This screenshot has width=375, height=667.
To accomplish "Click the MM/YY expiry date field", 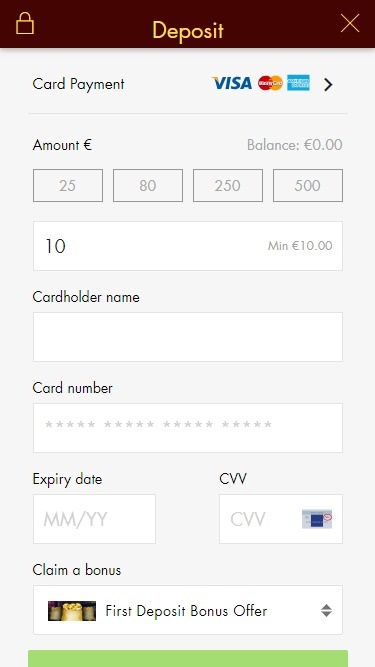I will (x=94, y=519).
